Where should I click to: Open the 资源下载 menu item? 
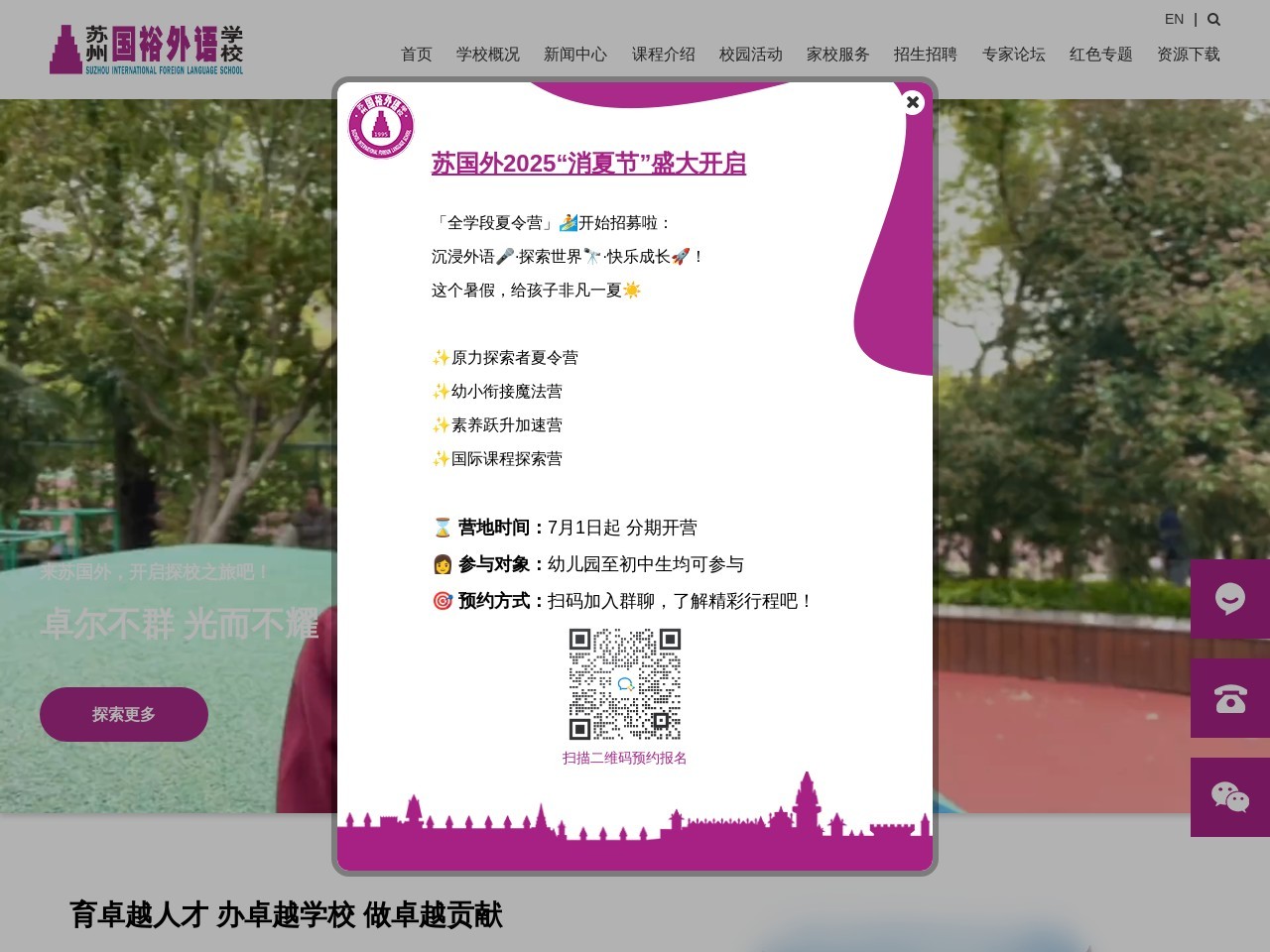(1188, 55)
